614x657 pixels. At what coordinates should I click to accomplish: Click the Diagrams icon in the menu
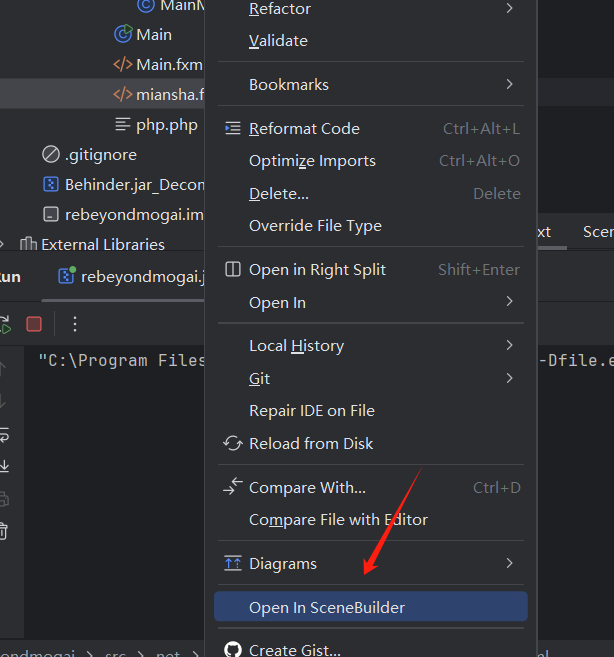[x=233, y=563]
